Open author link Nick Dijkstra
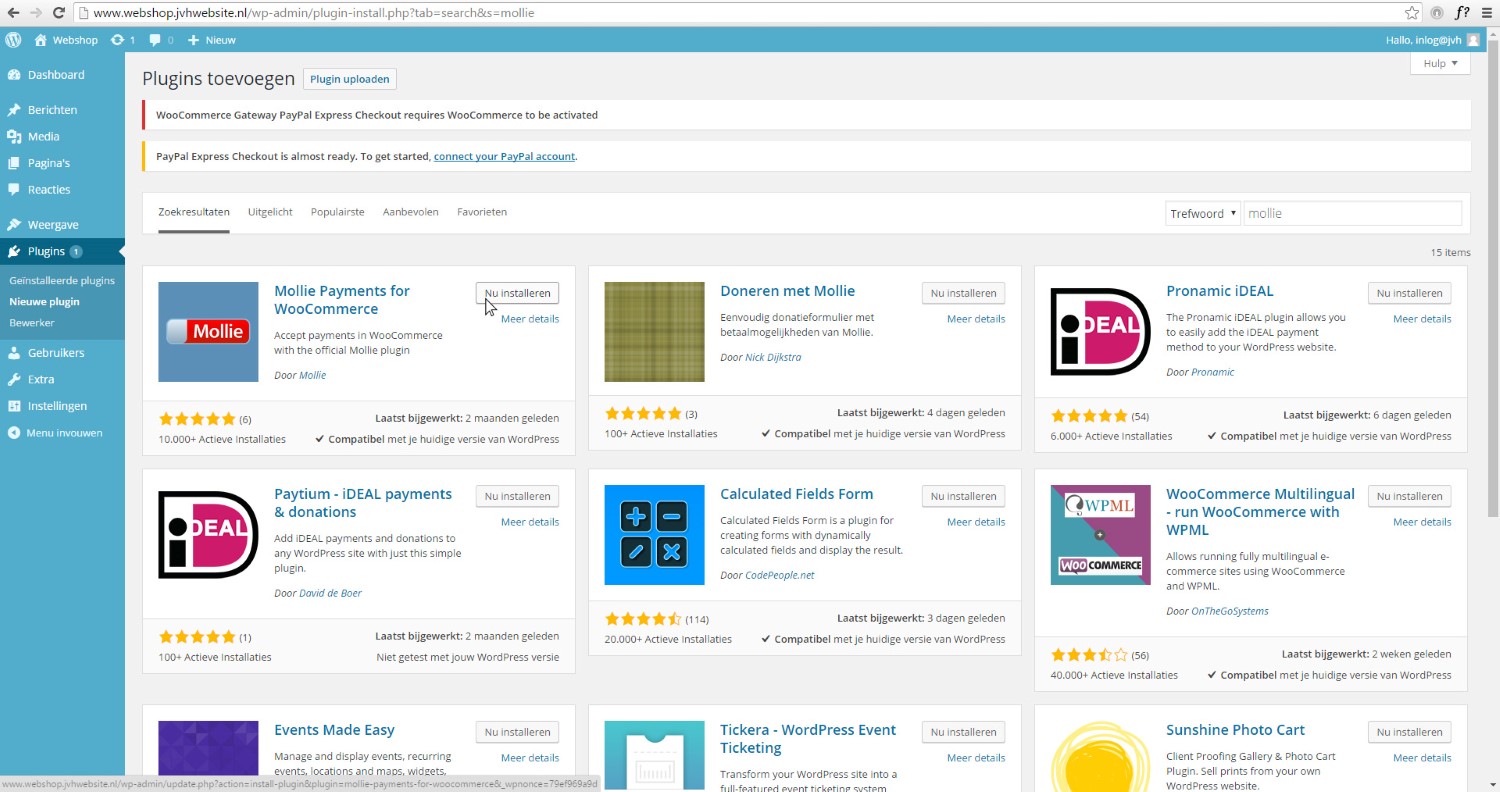Viewport: 1500px width, 792px height. (x=773, y=357)
